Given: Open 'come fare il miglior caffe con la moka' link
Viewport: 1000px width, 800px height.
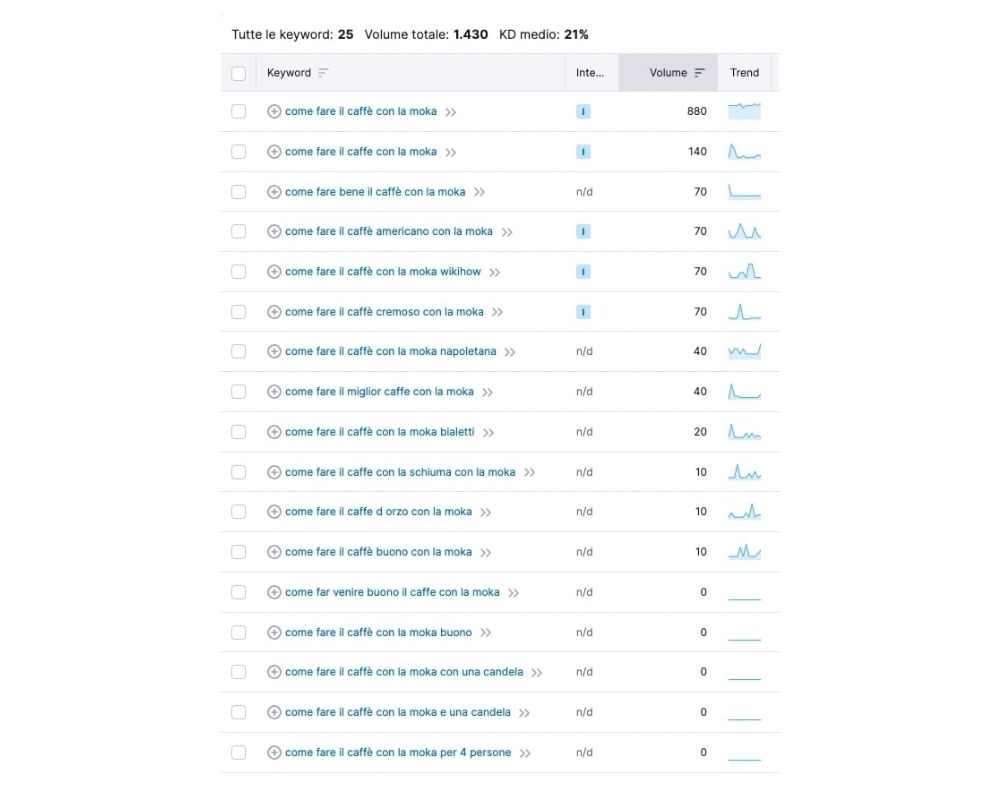Looking at the screenshot, I should click(379, 392).
